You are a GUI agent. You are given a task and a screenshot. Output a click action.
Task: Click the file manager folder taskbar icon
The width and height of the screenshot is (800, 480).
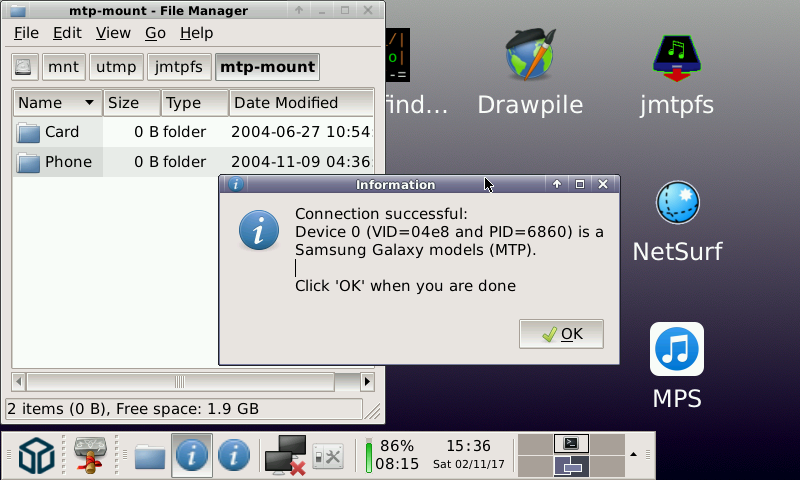point(149,456)
